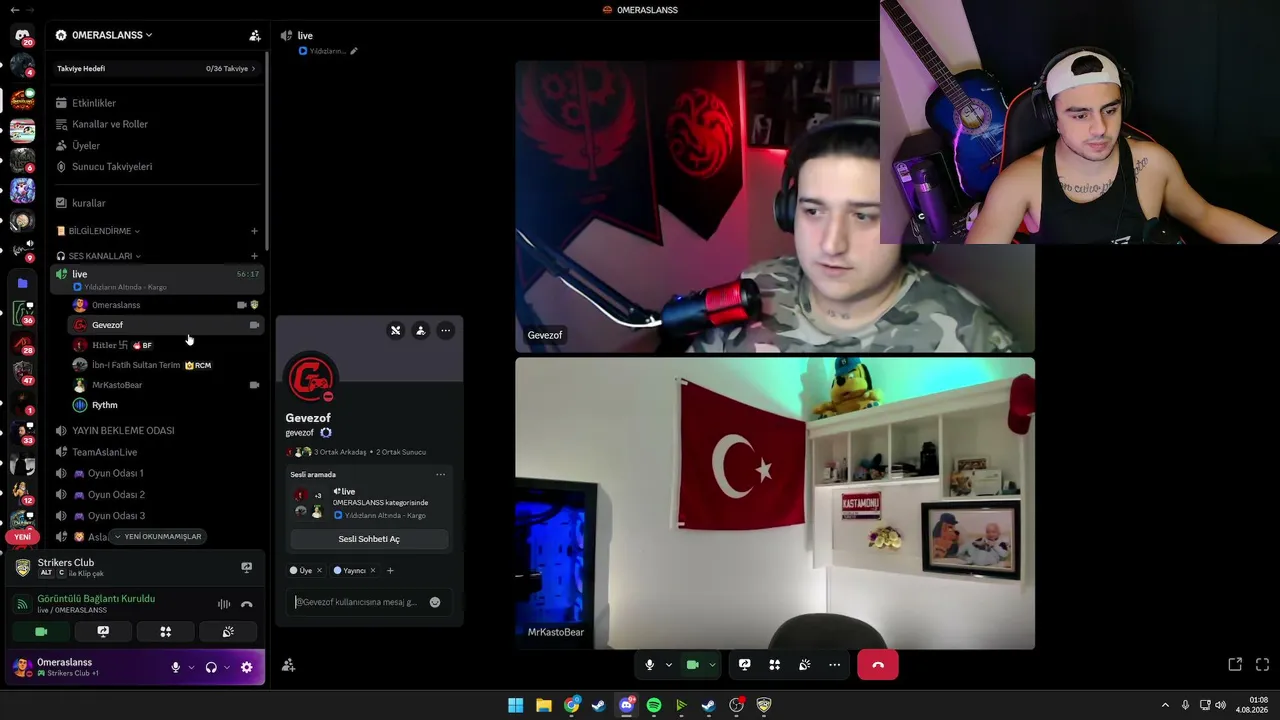Screen dimensions: 1280x720
Task: Open user settings gear
Action: pyautogui.click(x=247, y=667)
